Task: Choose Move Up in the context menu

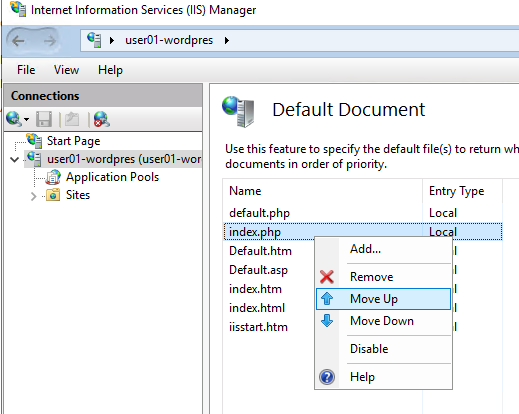Action: pyautogui.click(x=383, y=299)
